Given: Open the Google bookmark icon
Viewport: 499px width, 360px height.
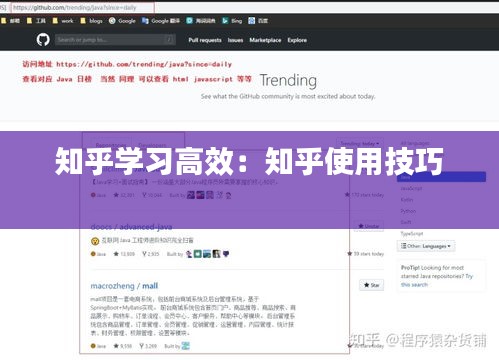Looking at the screenshot, I should coord(112,21).
